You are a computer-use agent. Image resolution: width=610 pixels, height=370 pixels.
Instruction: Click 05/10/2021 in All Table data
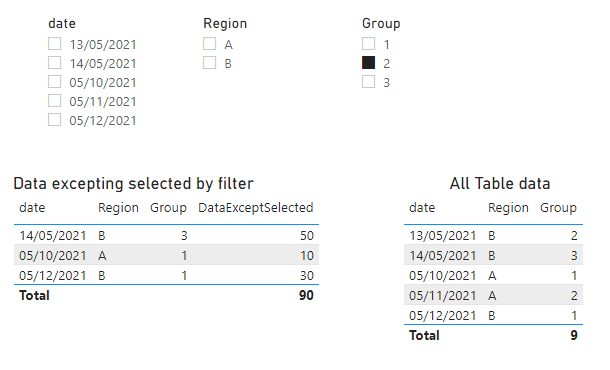pyautogui.click(x=442, y=276)
